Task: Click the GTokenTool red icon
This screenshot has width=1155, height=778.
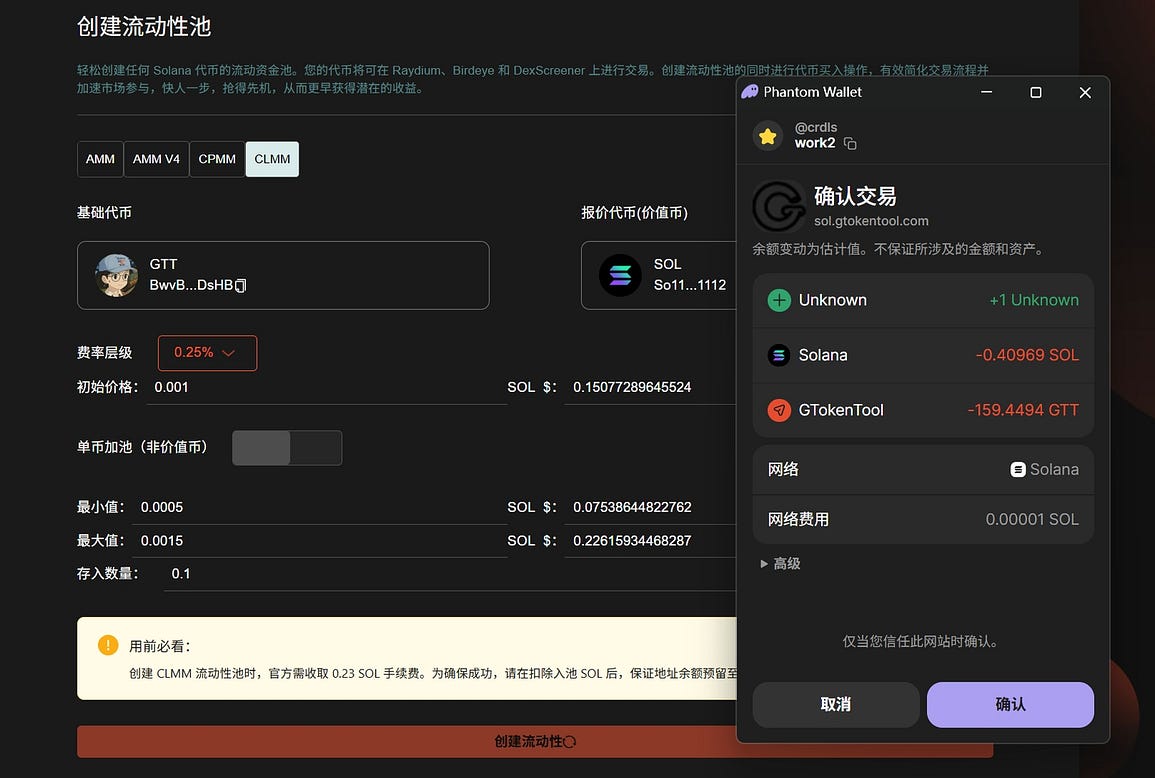Action: click(779, 410)
